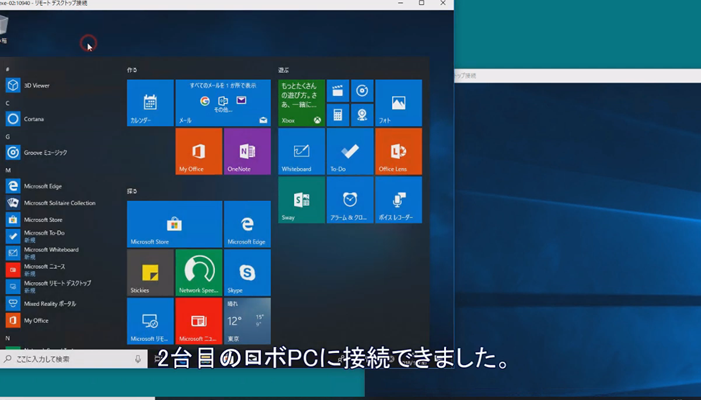701x400 pixels.
Task: Minimize the remote desktop connection window
Action: click(400, 3)
